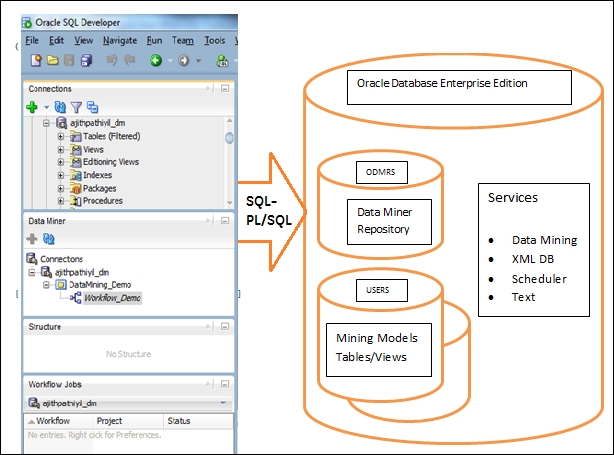Close the Connections panel
This screenshot has height=455, width=614.
coord(208,88)
